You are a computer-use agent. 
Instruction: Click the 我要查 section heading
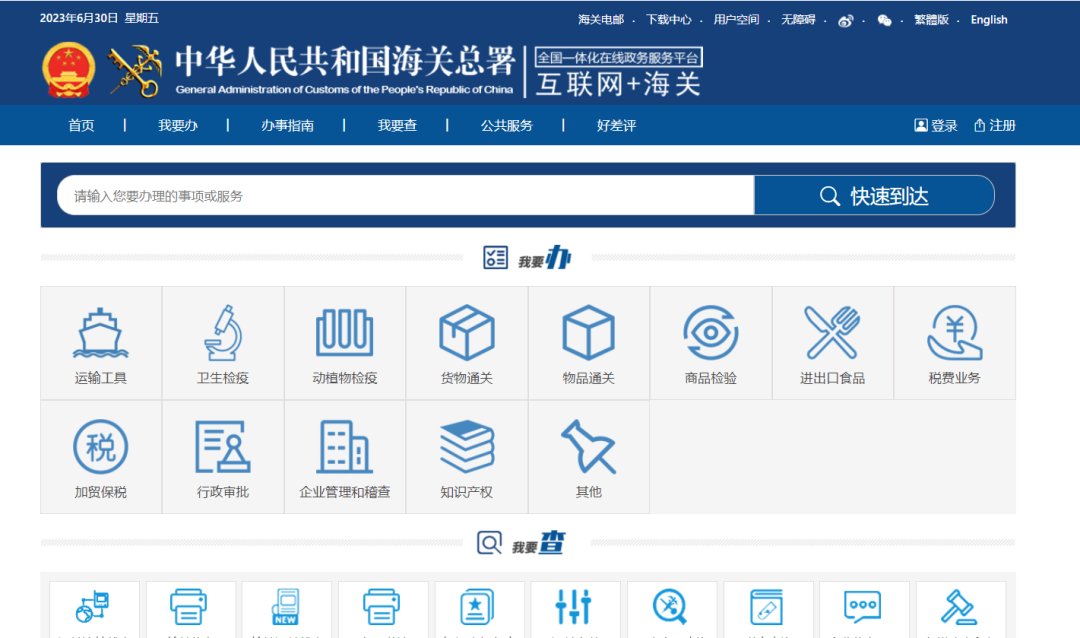tap(521, 543)
